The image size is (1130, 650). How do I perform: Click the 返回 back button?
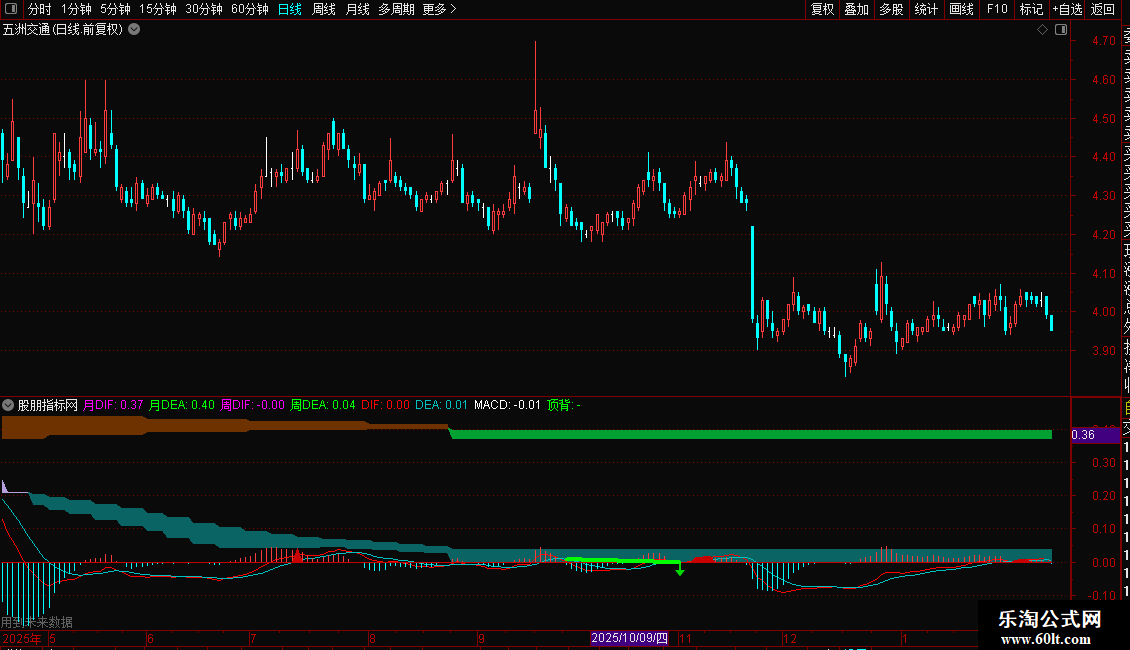coord(1103,9)
